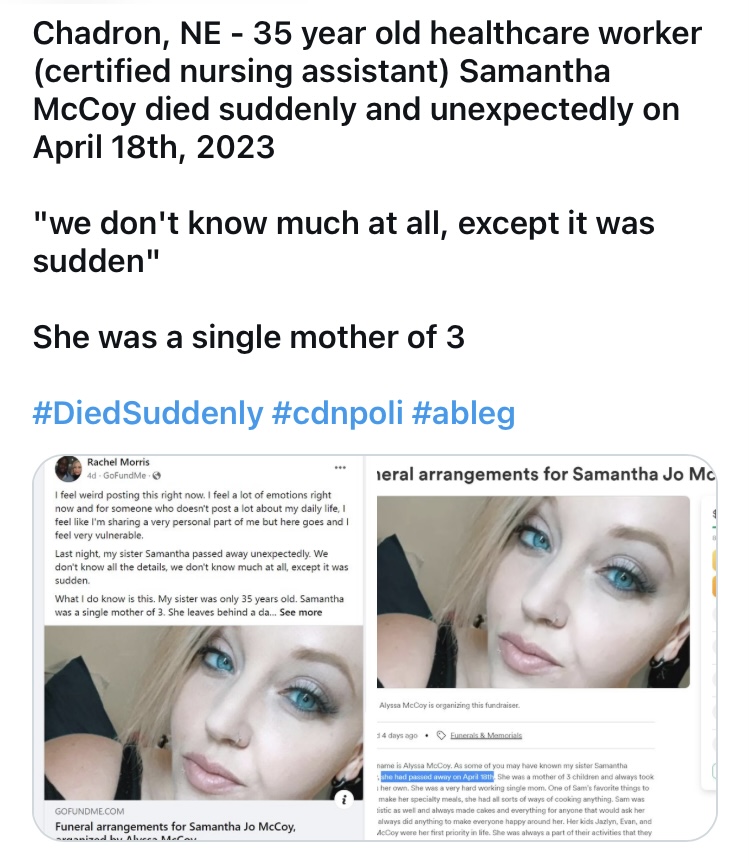Image resolution: width=750 pixels, height=866 pixels.
Task: Open the three-dot menu on Rachel Morris's post
Action: tap(340, 467)
